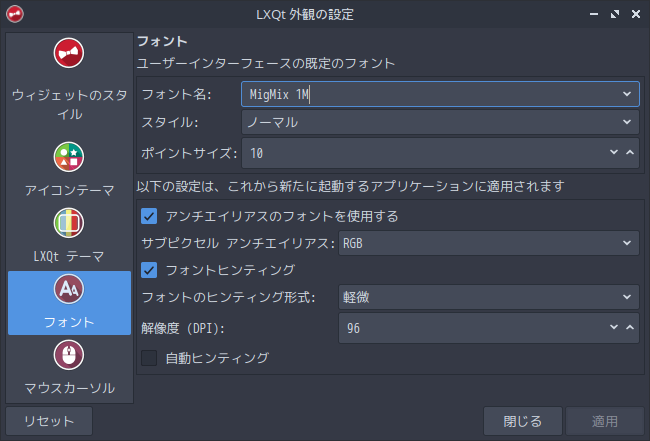Select the アイコンテーマ colorful shapes icon

pos(69,157)
